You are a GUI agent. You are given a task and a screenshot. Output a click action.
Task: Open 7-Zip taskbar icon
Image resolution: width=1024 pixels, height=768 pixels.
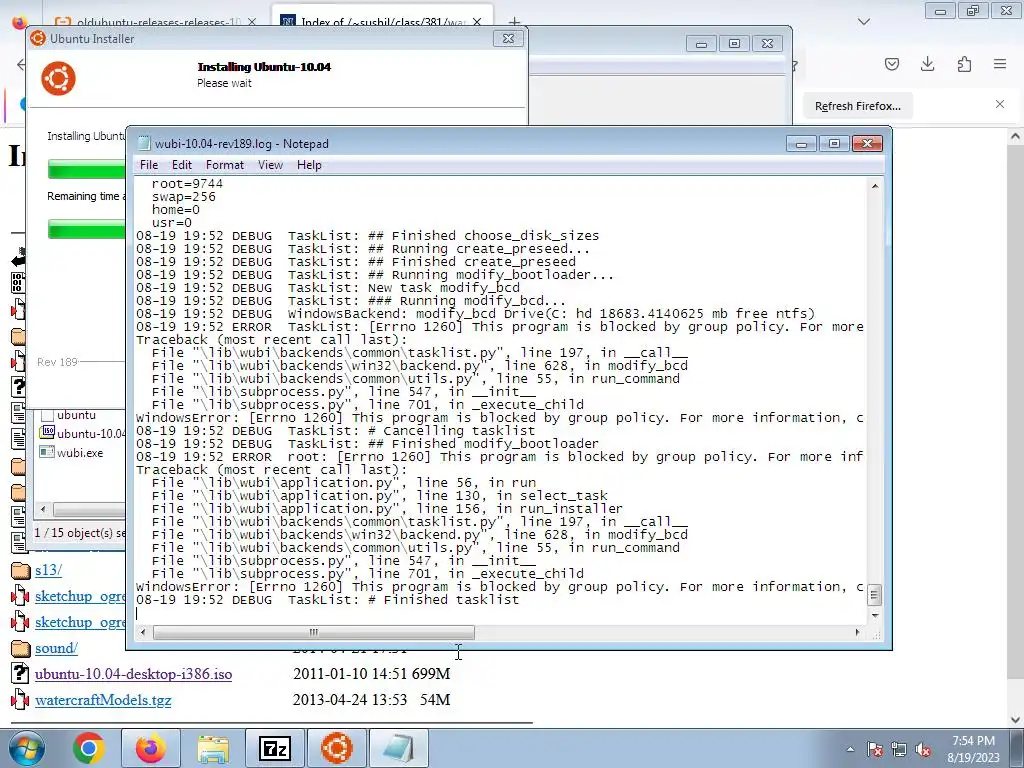(275, 748)
